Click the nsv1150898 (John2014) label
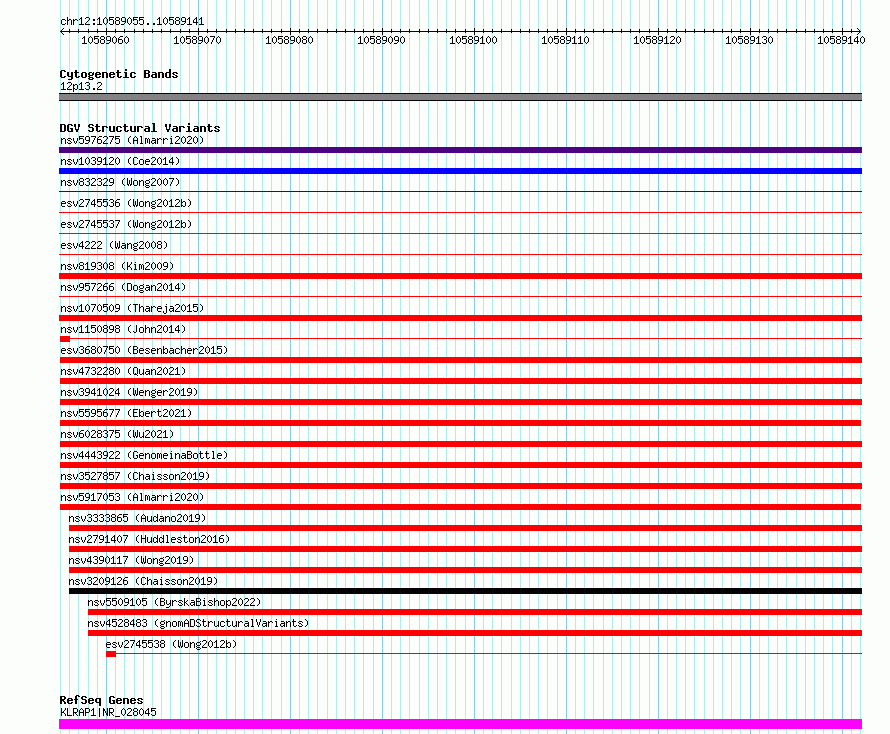Image resolution: width=890 pixels, height=734 pixels. 123,329
